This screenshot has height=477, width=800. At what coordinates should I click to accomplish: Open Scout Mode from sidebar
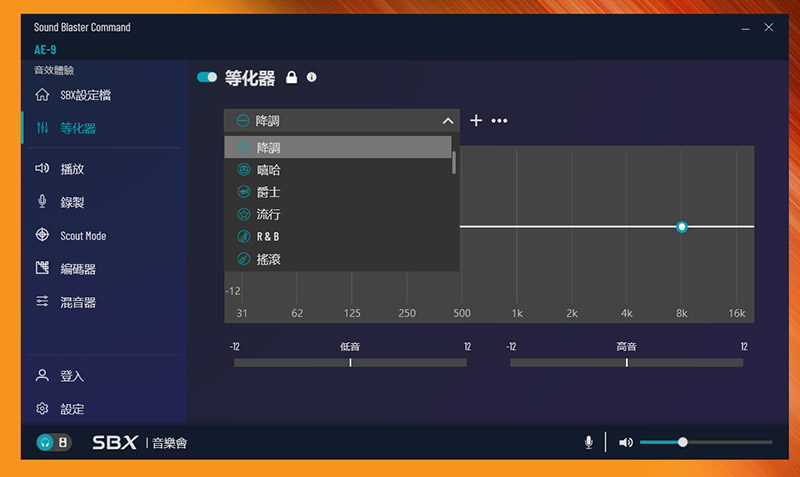(83, 236)
